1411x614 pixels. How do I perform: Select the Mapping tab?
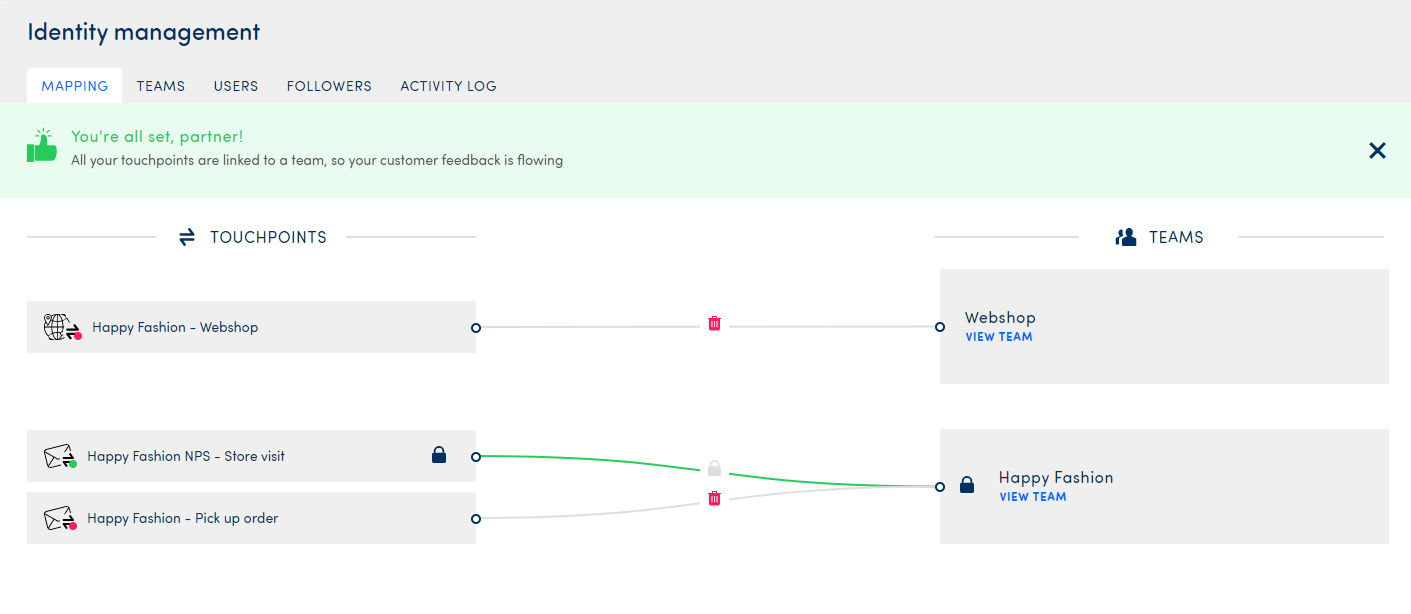(75, 86)
